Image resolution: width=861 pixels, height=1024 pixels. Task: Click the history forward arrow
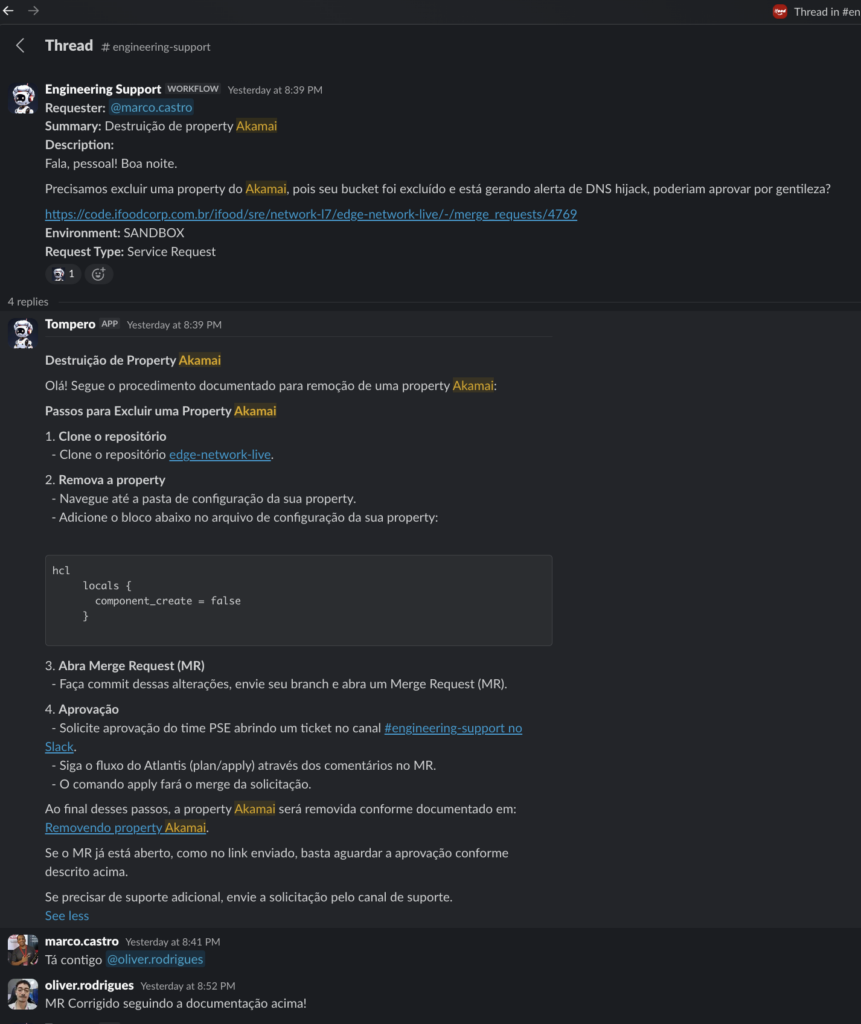33,11
